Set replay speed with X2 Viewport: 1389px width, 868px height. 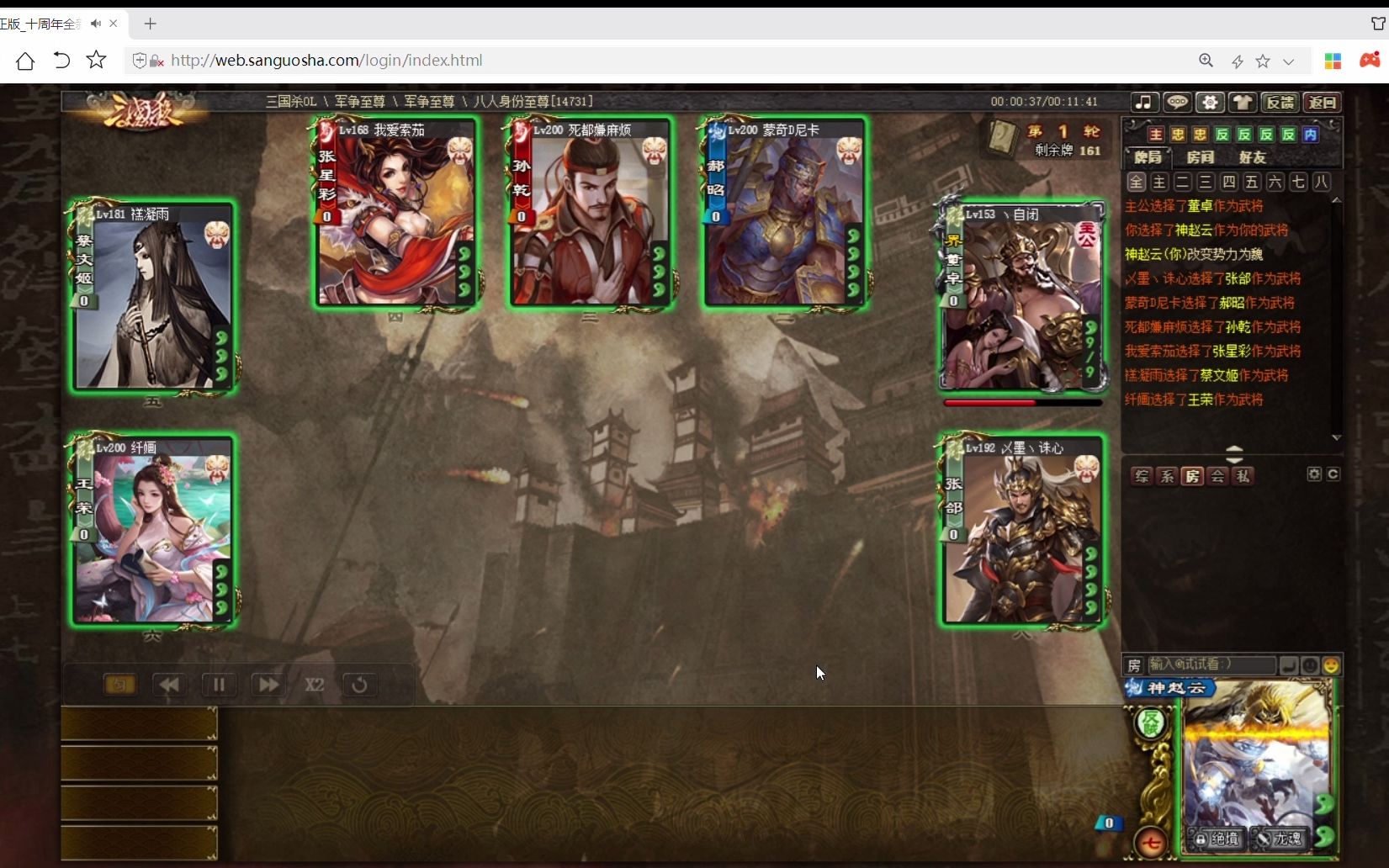click(x=315, y=685)
